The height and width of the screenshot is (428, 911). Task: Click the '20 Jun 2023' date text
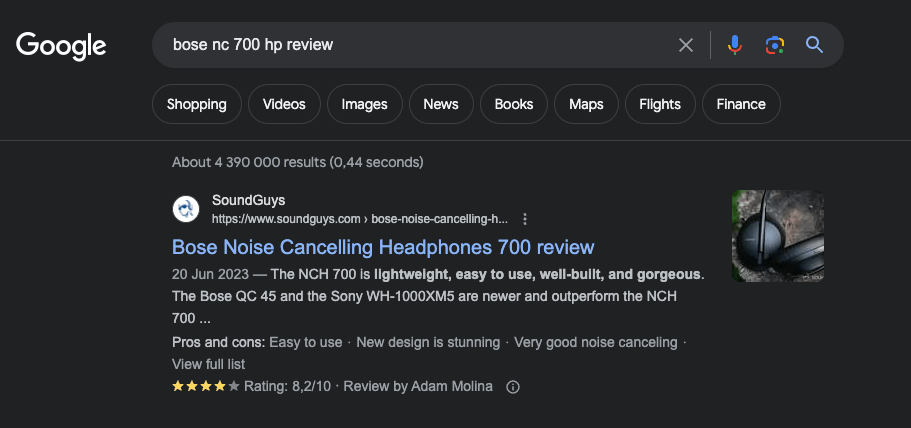(x=210, y=274)
